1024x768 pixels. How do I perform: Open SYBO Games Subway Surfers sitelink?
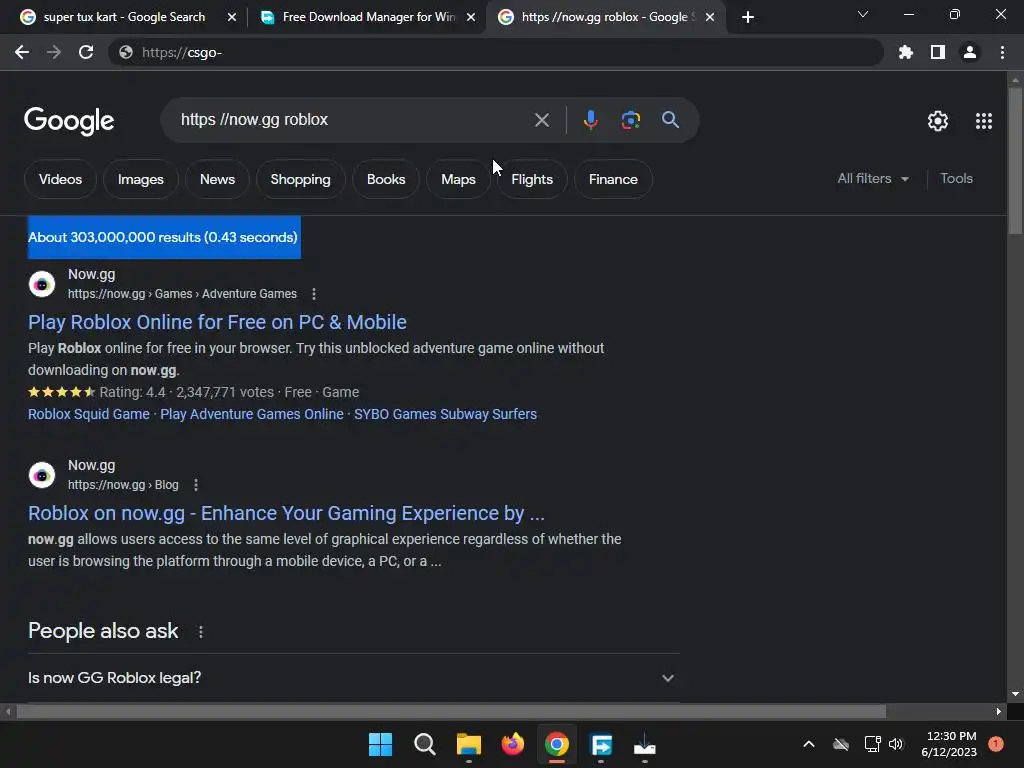445,414
